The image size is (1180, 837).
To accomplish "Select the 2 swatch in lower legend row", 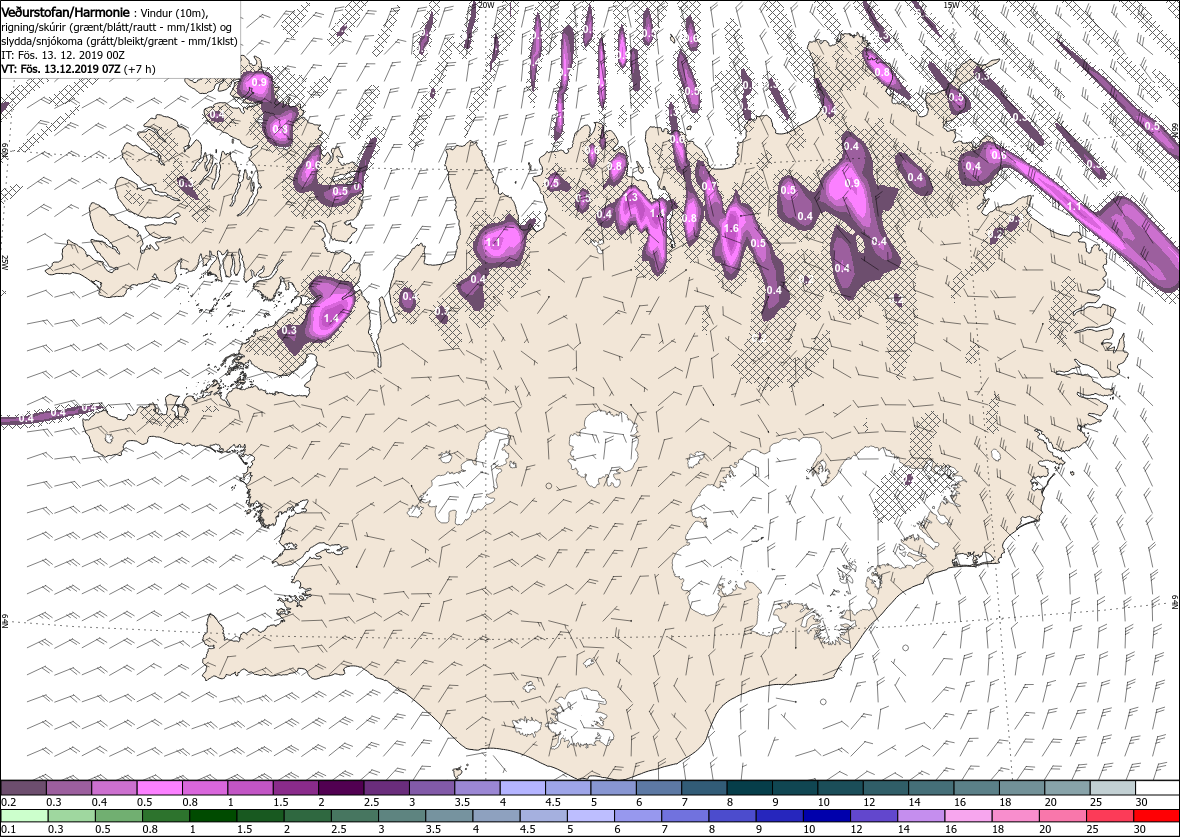I will coord(307,816).
